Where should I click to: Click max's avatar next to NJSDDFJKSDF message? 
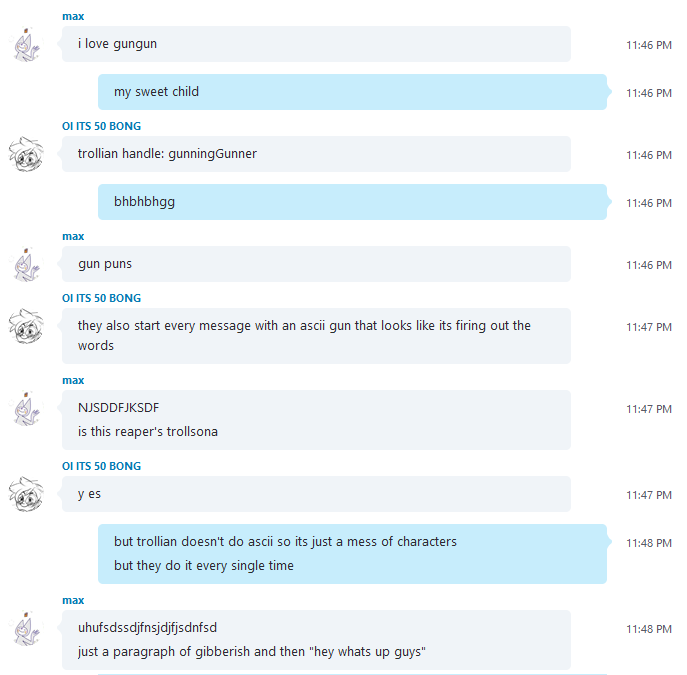[x=26, y=408]
